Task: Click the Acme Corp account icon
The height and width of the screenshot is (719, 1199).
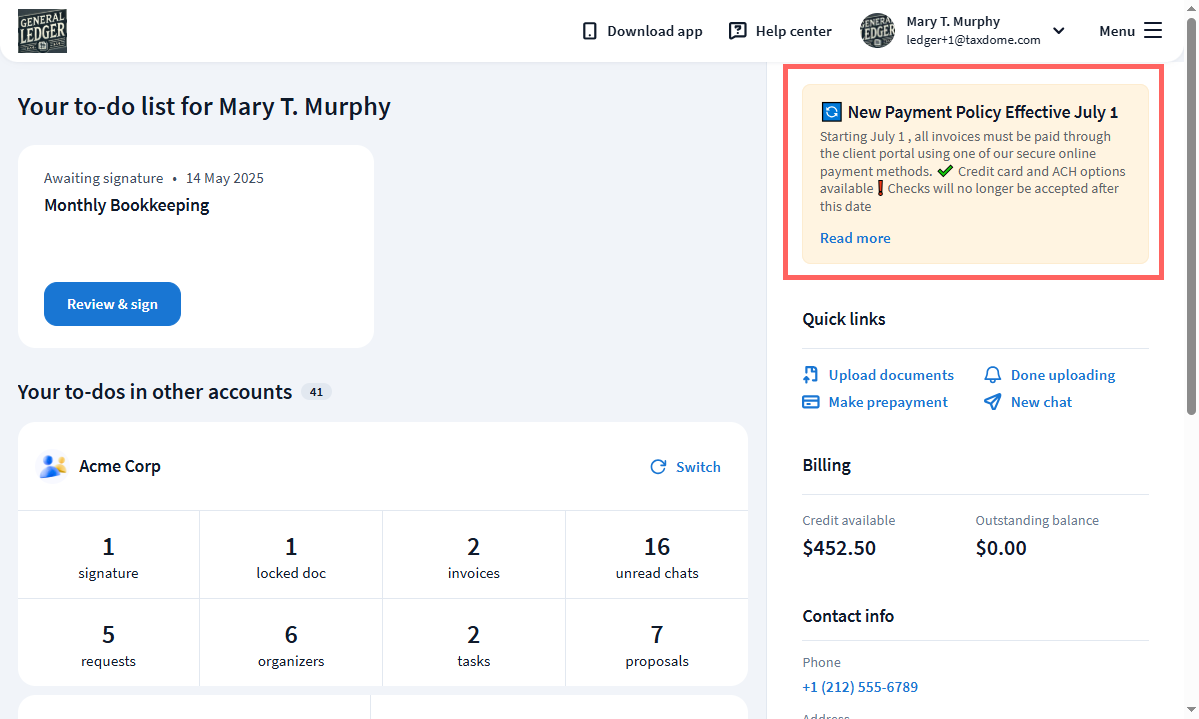Action: [52, 466]
